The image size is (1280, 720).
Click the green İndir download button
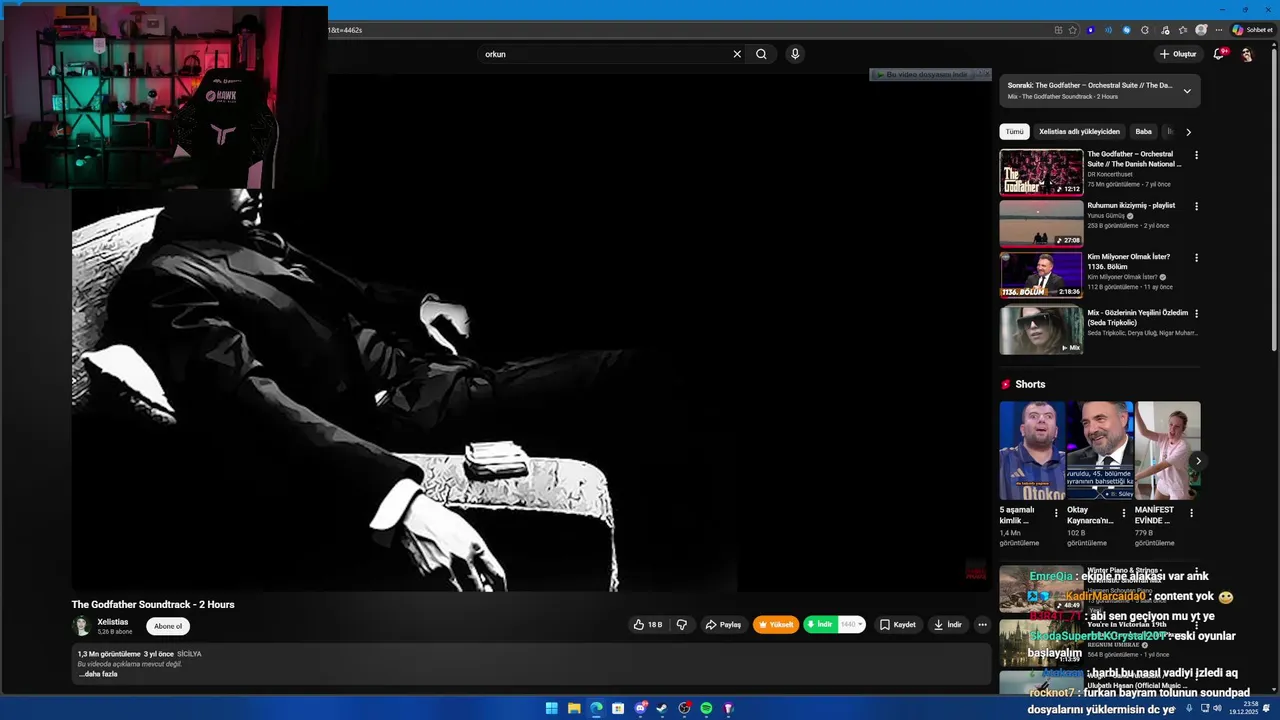pos(820,625)
